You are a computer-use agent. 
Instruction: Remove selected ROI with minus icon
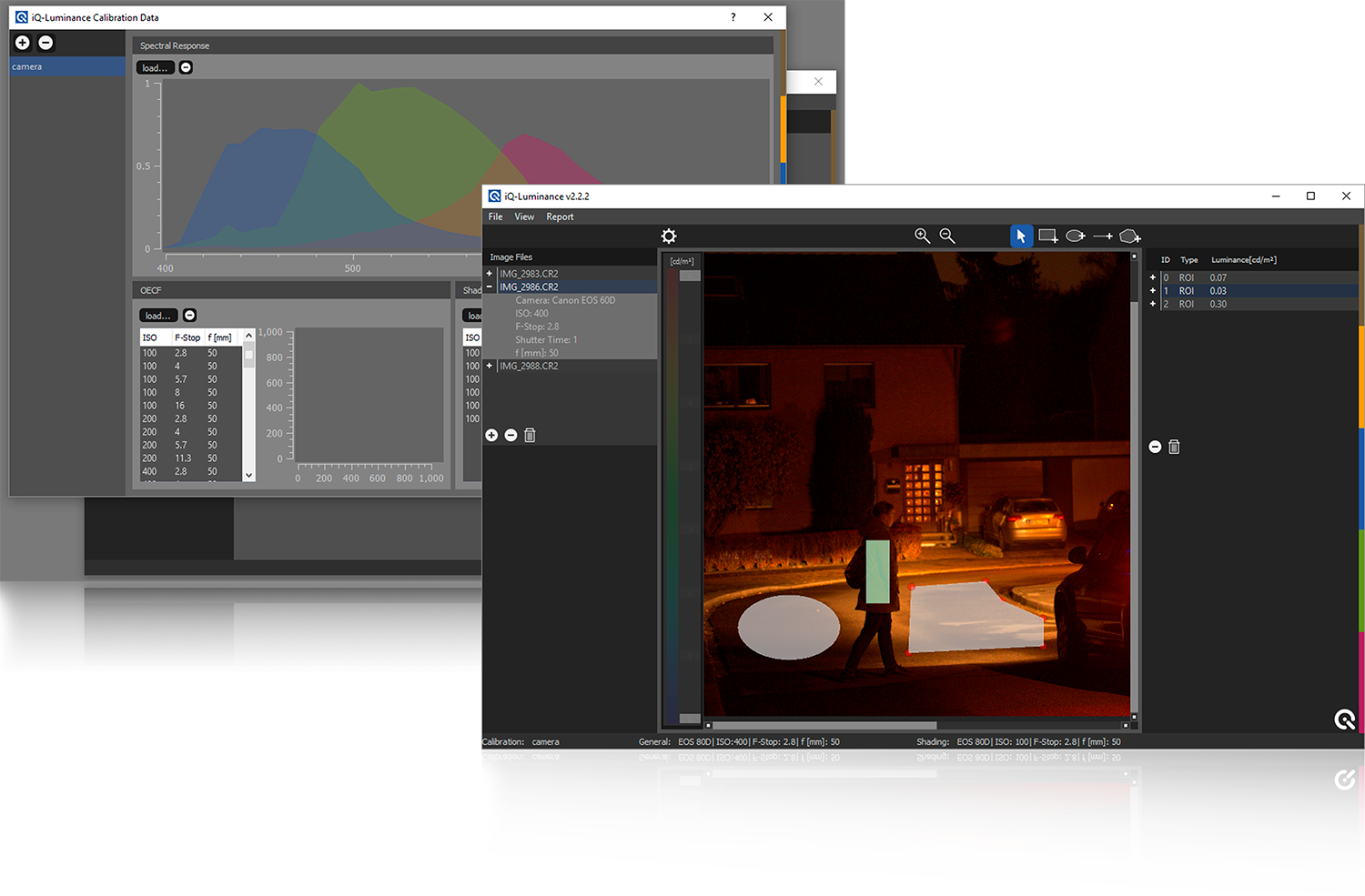coord(1155,447)
